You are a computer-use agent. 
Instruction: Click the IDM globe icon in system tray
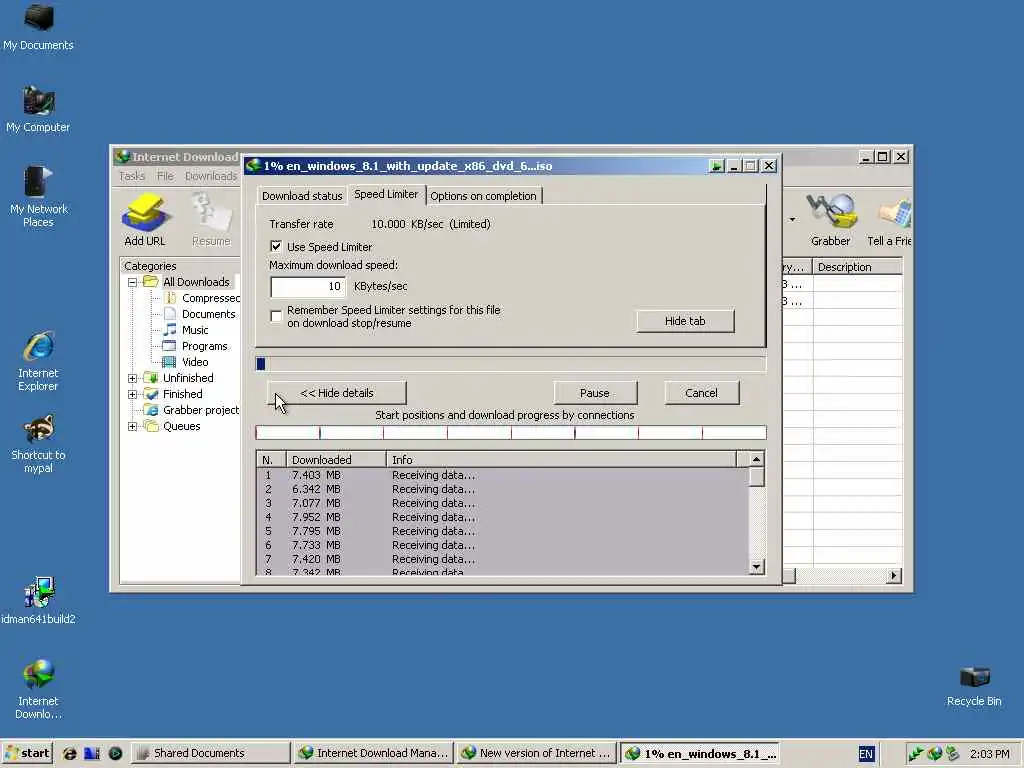(x=935, y=754)
